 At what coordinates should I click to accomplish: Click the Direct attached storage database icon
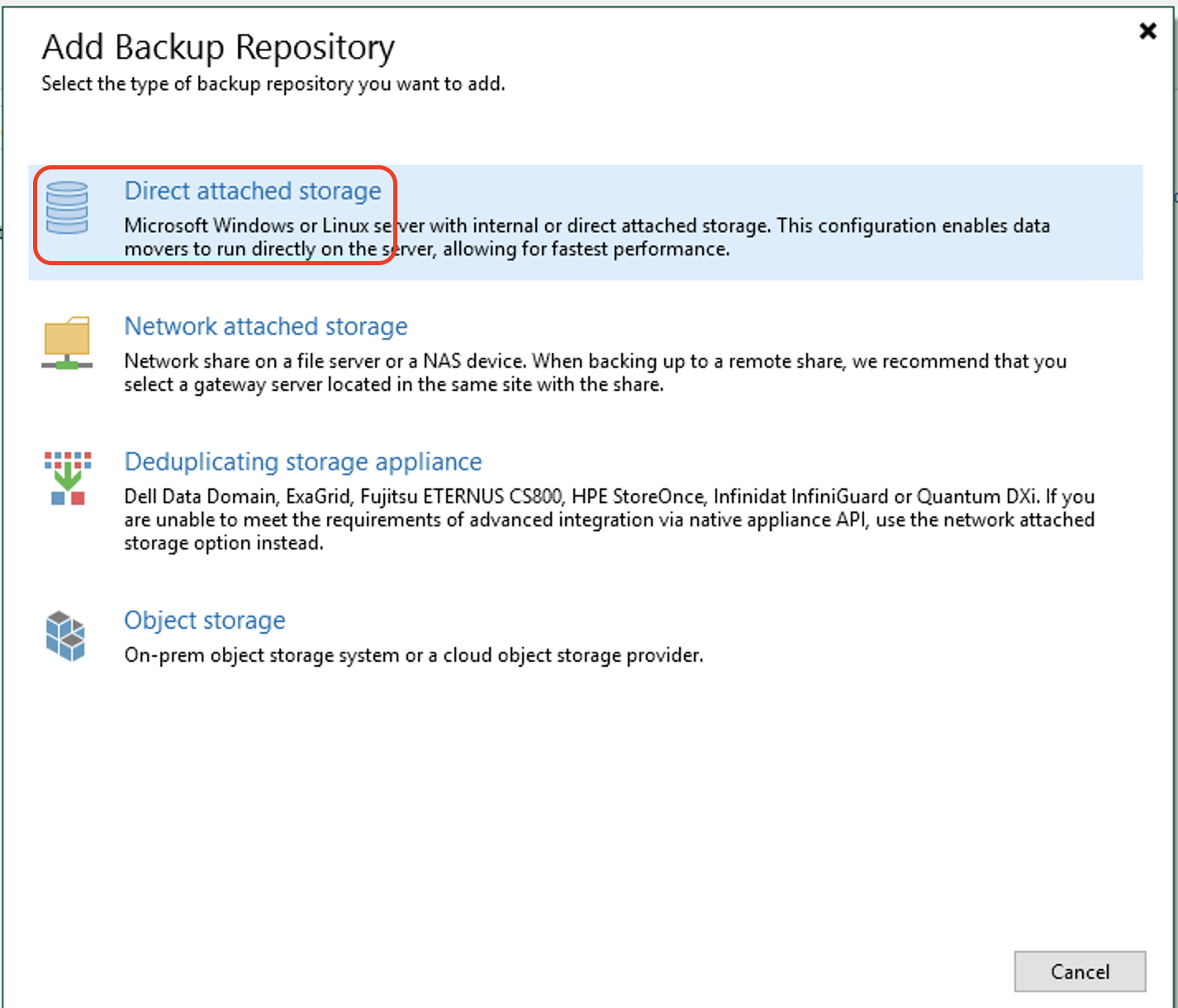pos(67,207)
